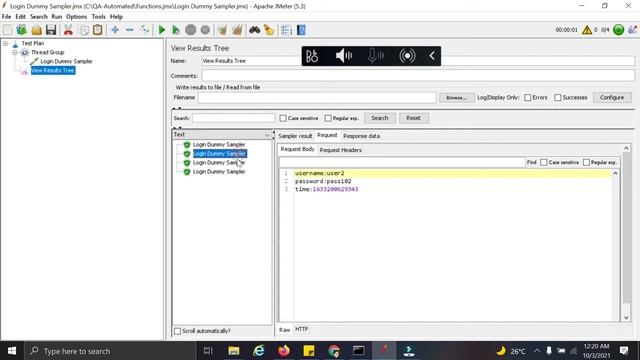Open Firefox from the taskbar
Screen dimensions: 640x360
click(284, 351)
